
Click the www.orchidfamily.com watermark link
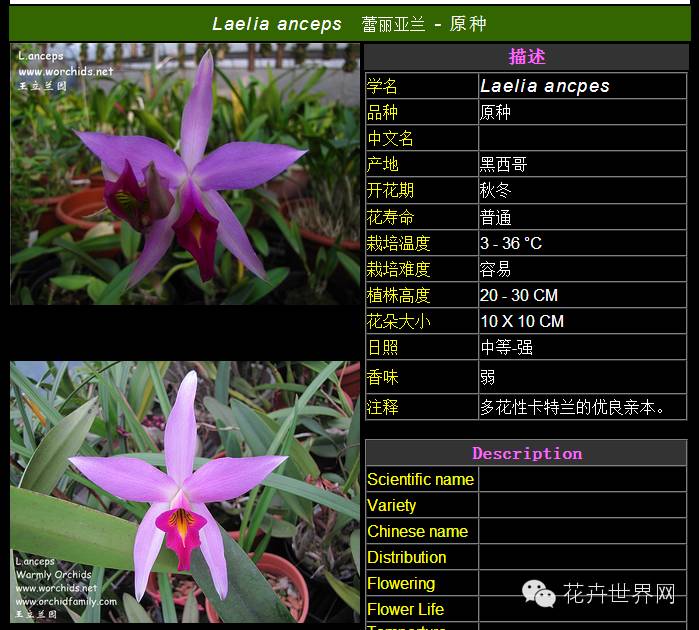[66, 601]
